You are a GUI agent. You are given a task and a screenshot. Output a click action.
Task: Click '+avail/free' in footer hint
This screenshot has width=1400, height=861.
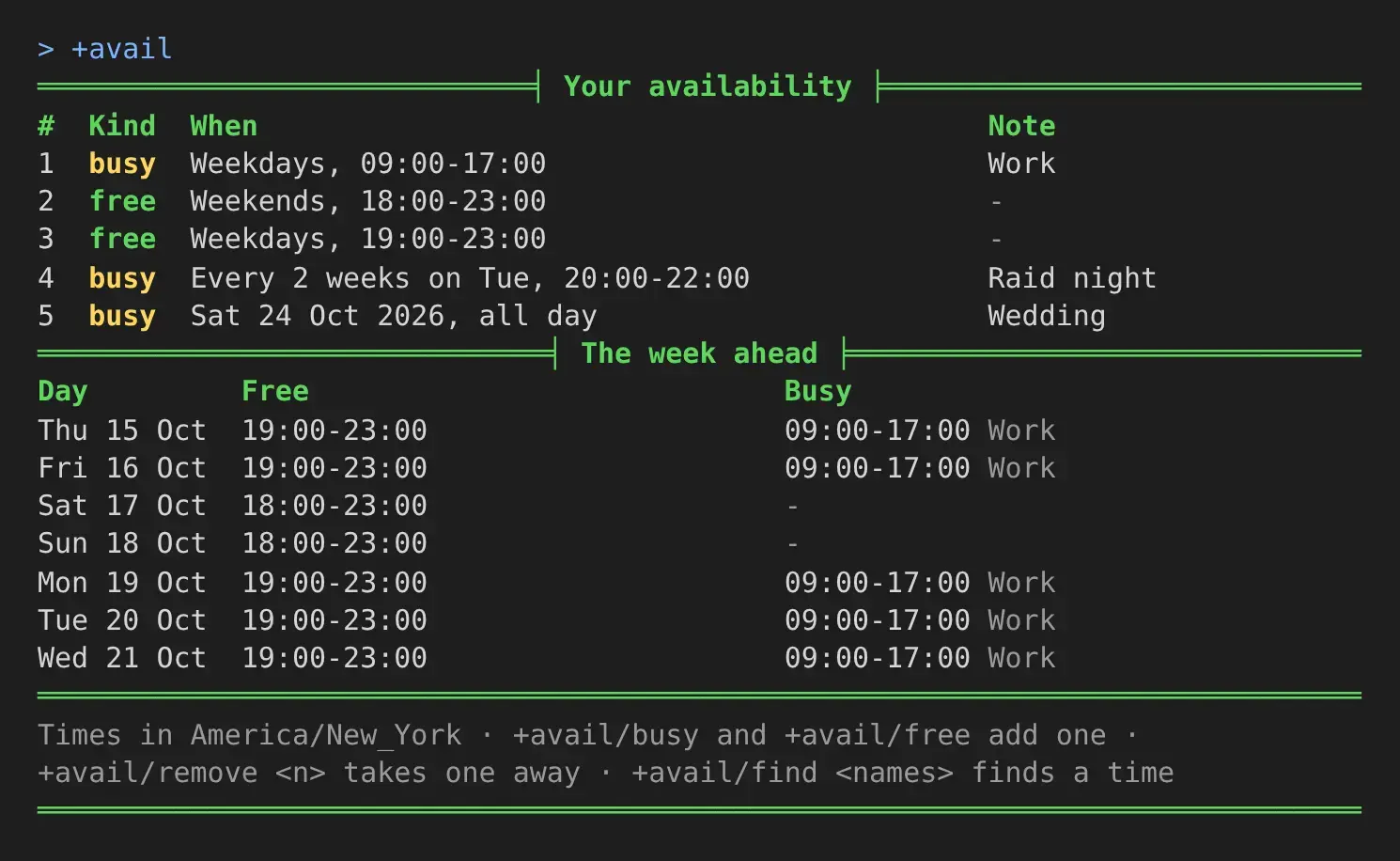coord(878,735)
